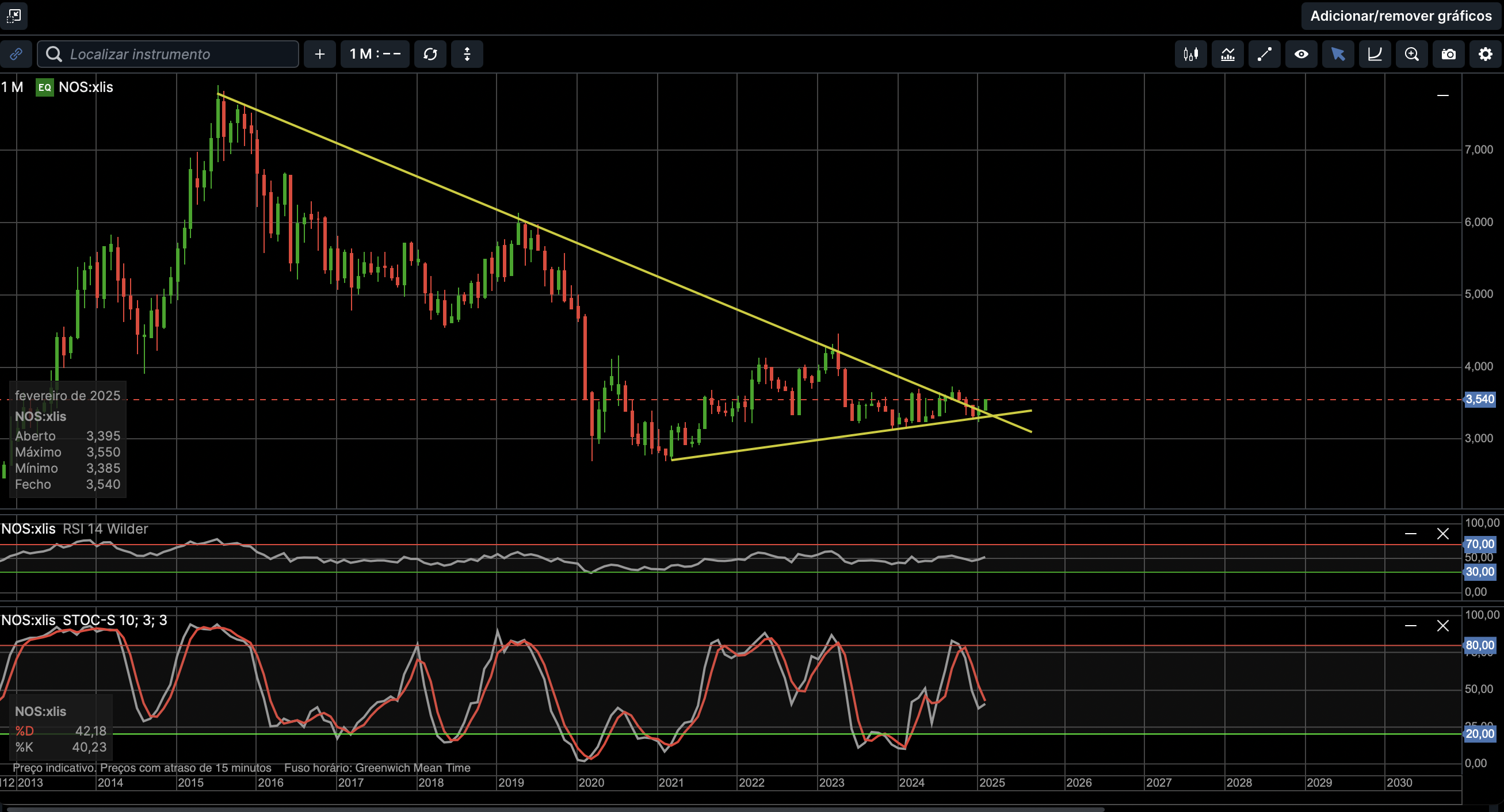The height and width of the screenshot is (812, 1504).
Task: Click the pop-out window icon top left
Action: click(13, 16)
